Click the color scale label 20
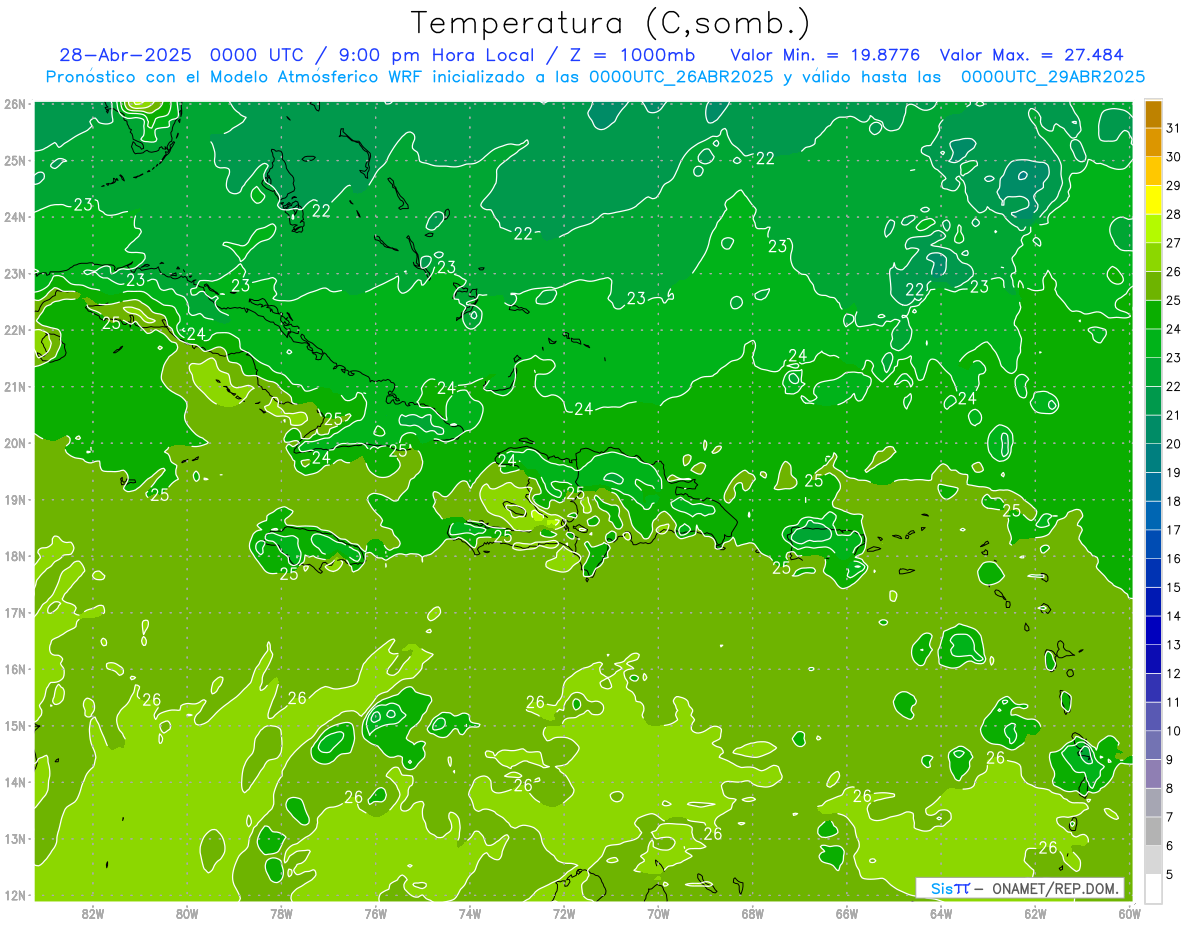 pos(1174,443)
